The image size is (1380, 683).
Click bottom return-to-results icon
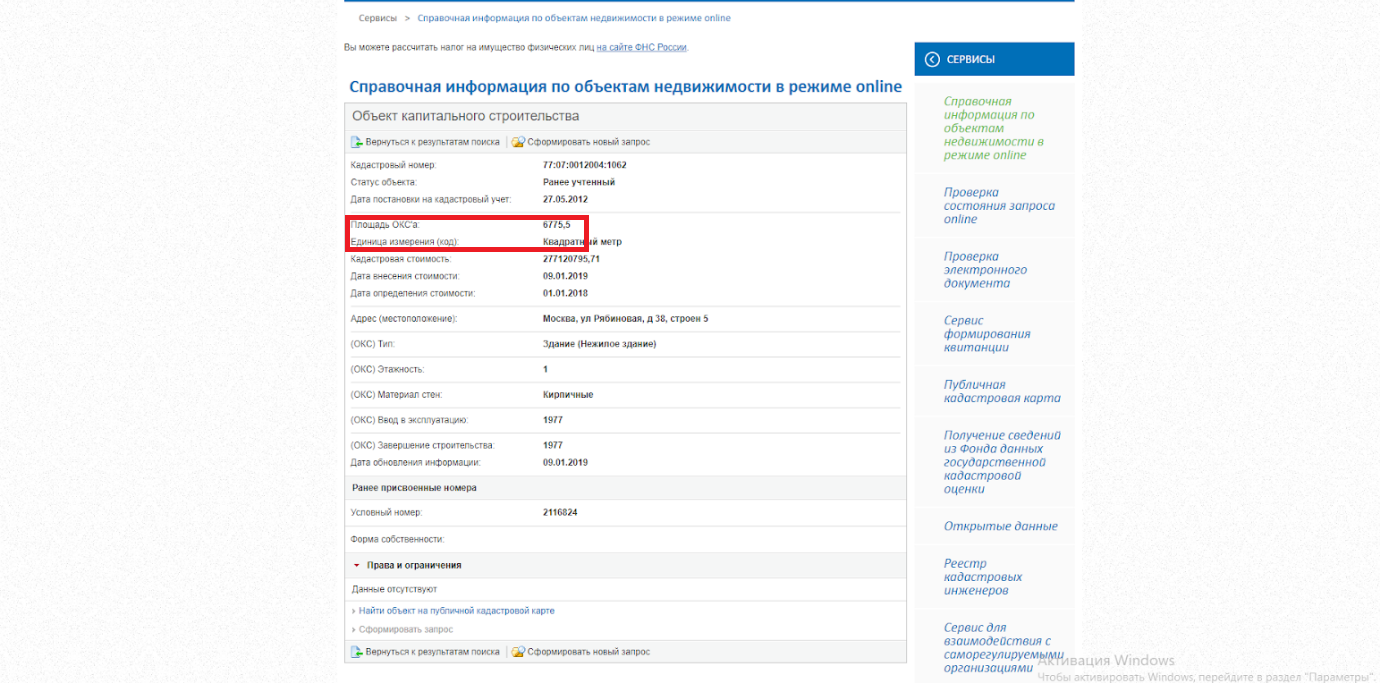pyautogui.click(x=356, y=652)
